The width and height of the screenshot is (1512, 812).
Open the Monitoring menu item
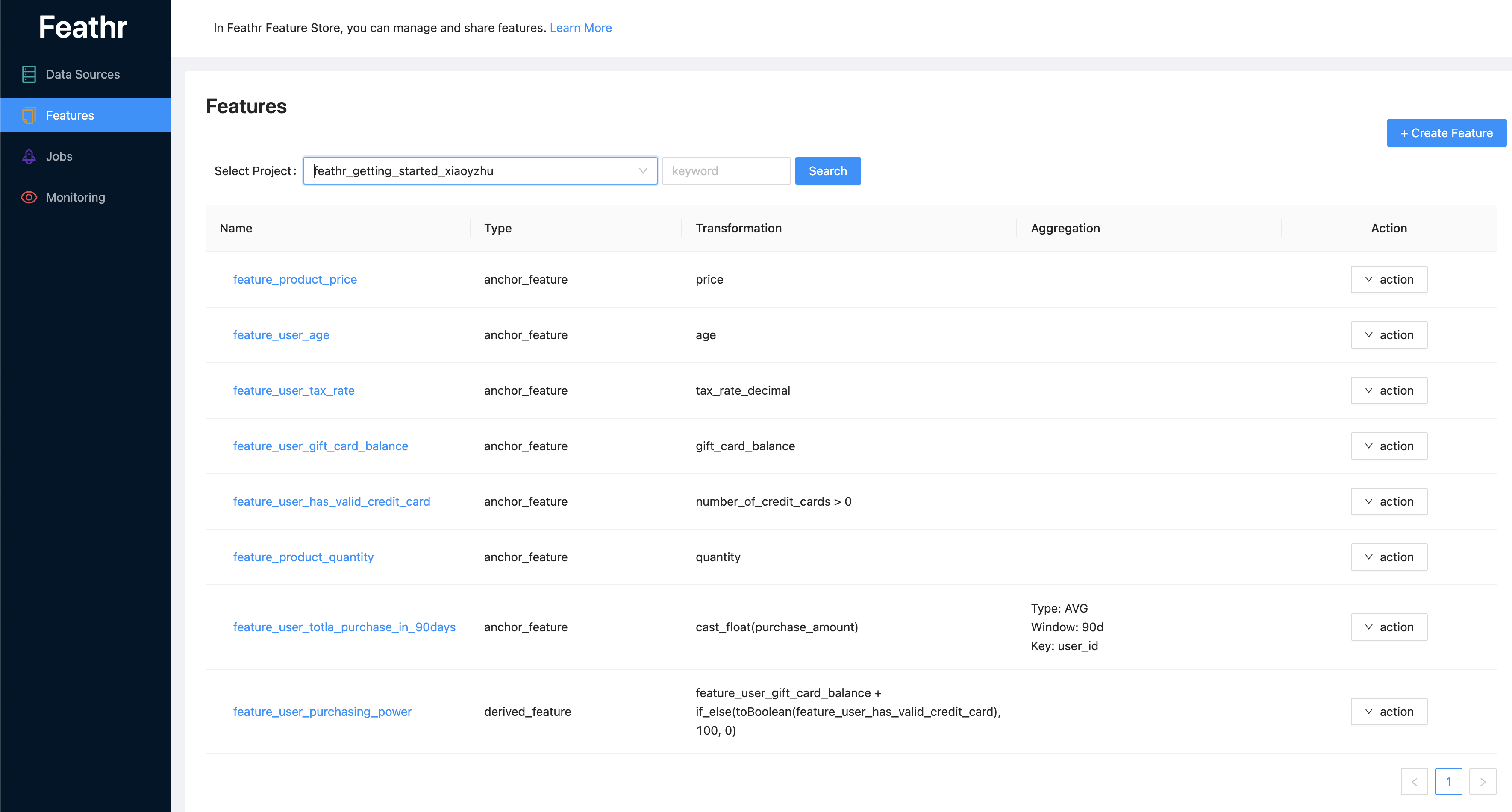(86, 198)
